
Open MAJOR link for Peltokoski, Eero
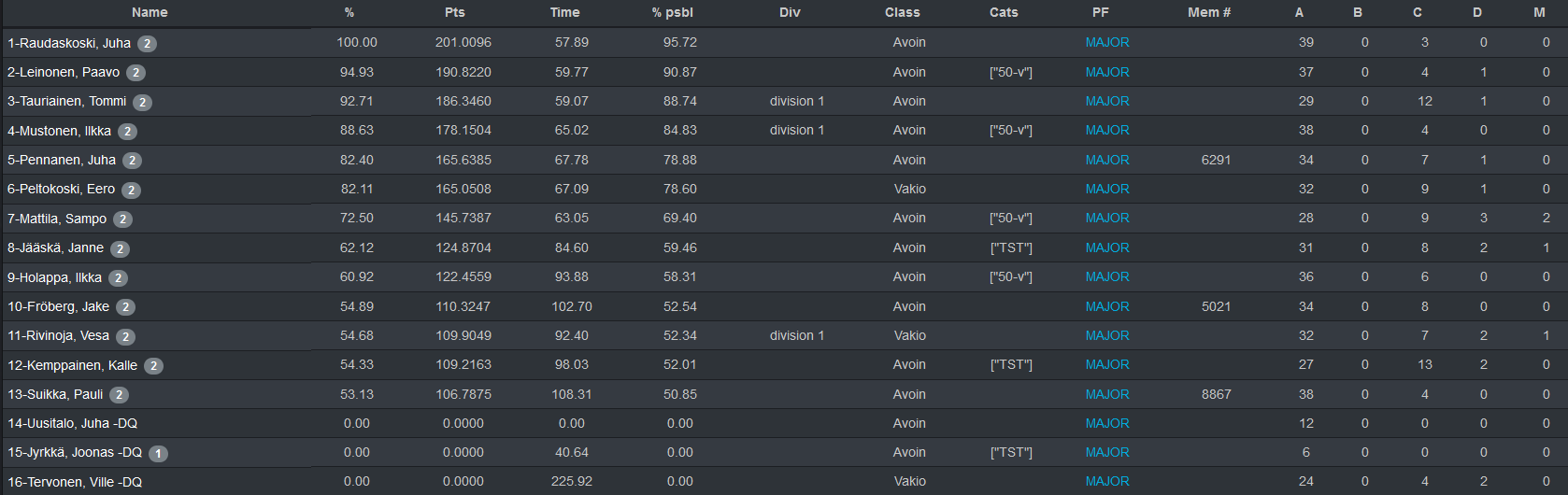click(x=1107, y=189)
